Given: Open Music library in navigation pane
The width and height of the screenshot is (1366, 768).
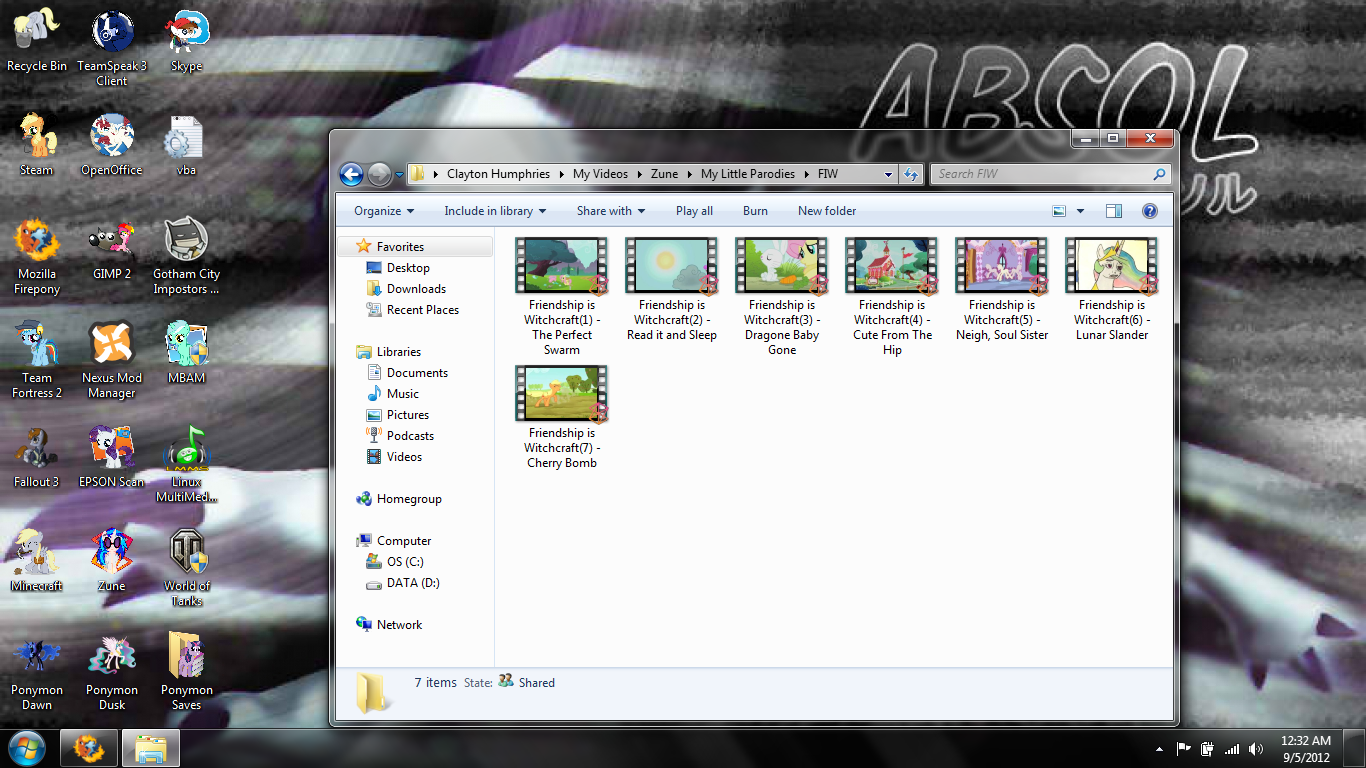Looking at the screenshot, I should coord(402,394).
